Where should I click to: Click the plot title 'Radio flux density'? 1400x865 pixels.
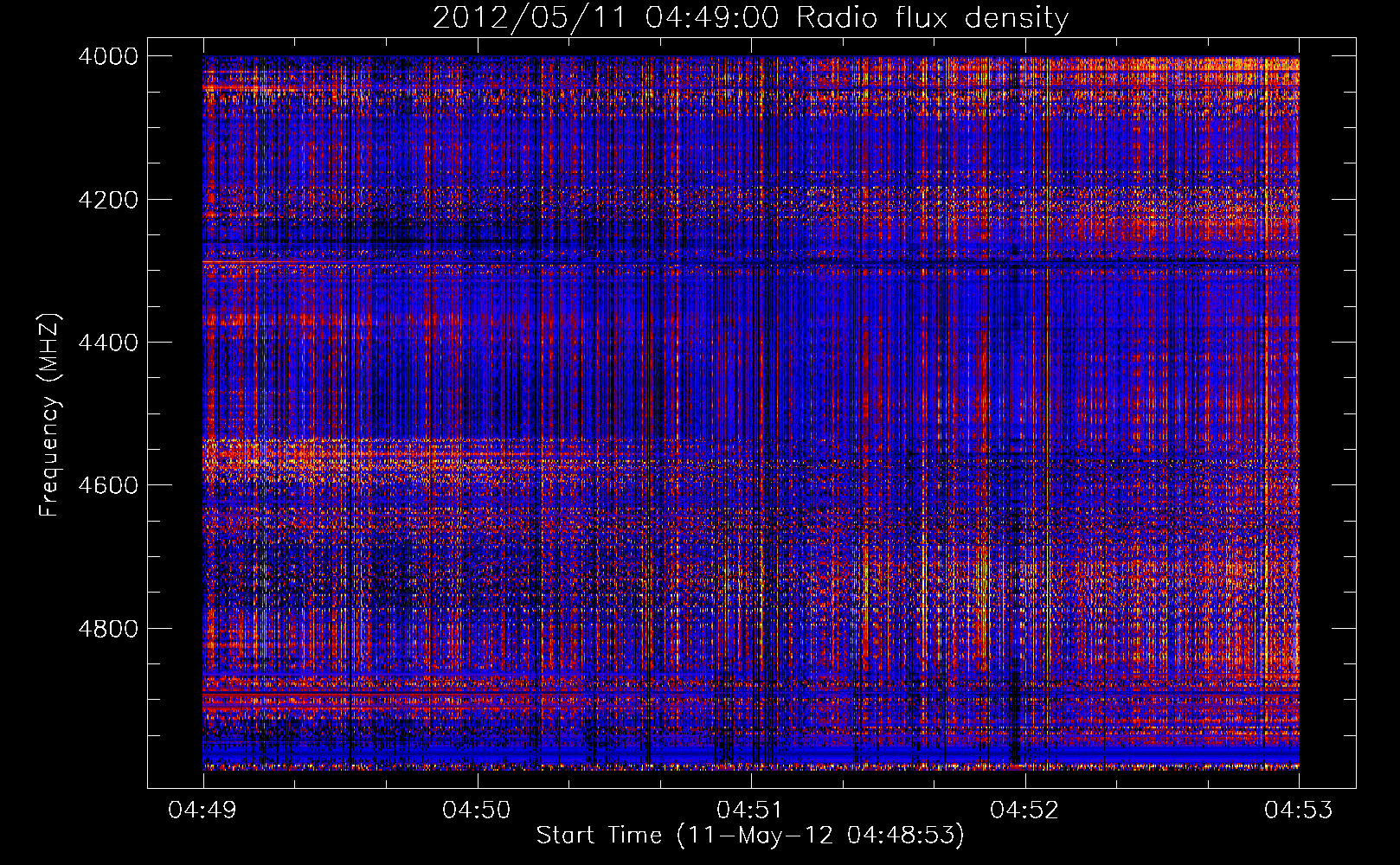pyautogui.click(x=933, y=18)
